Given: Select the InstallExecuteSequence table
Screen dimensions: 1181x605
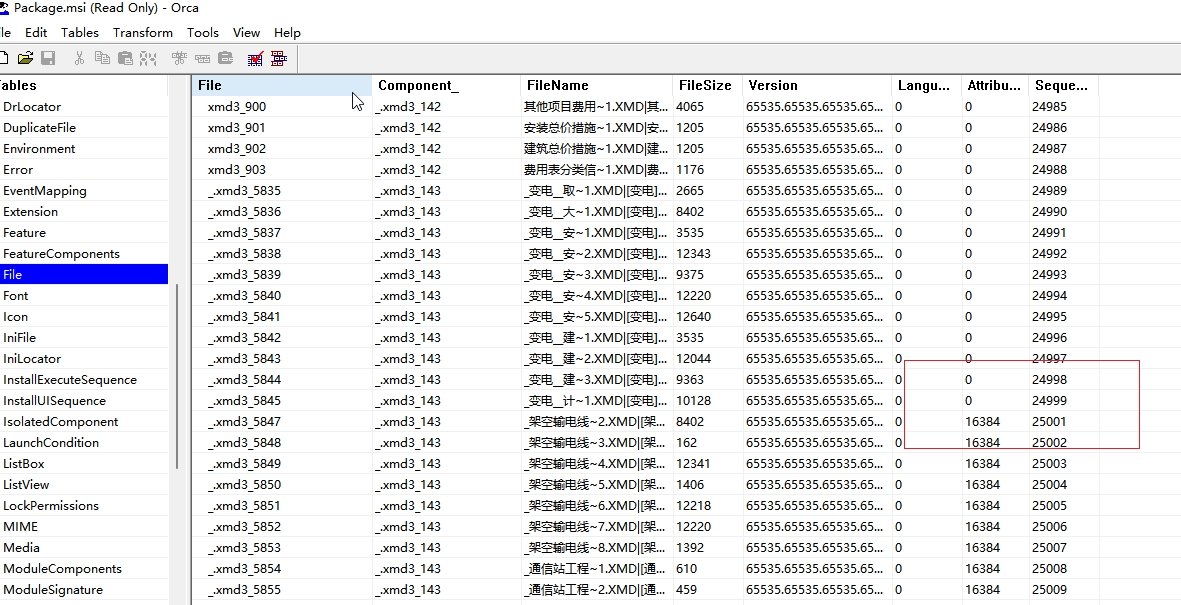Looking at the screenshot, I should [x=70, y=380].
